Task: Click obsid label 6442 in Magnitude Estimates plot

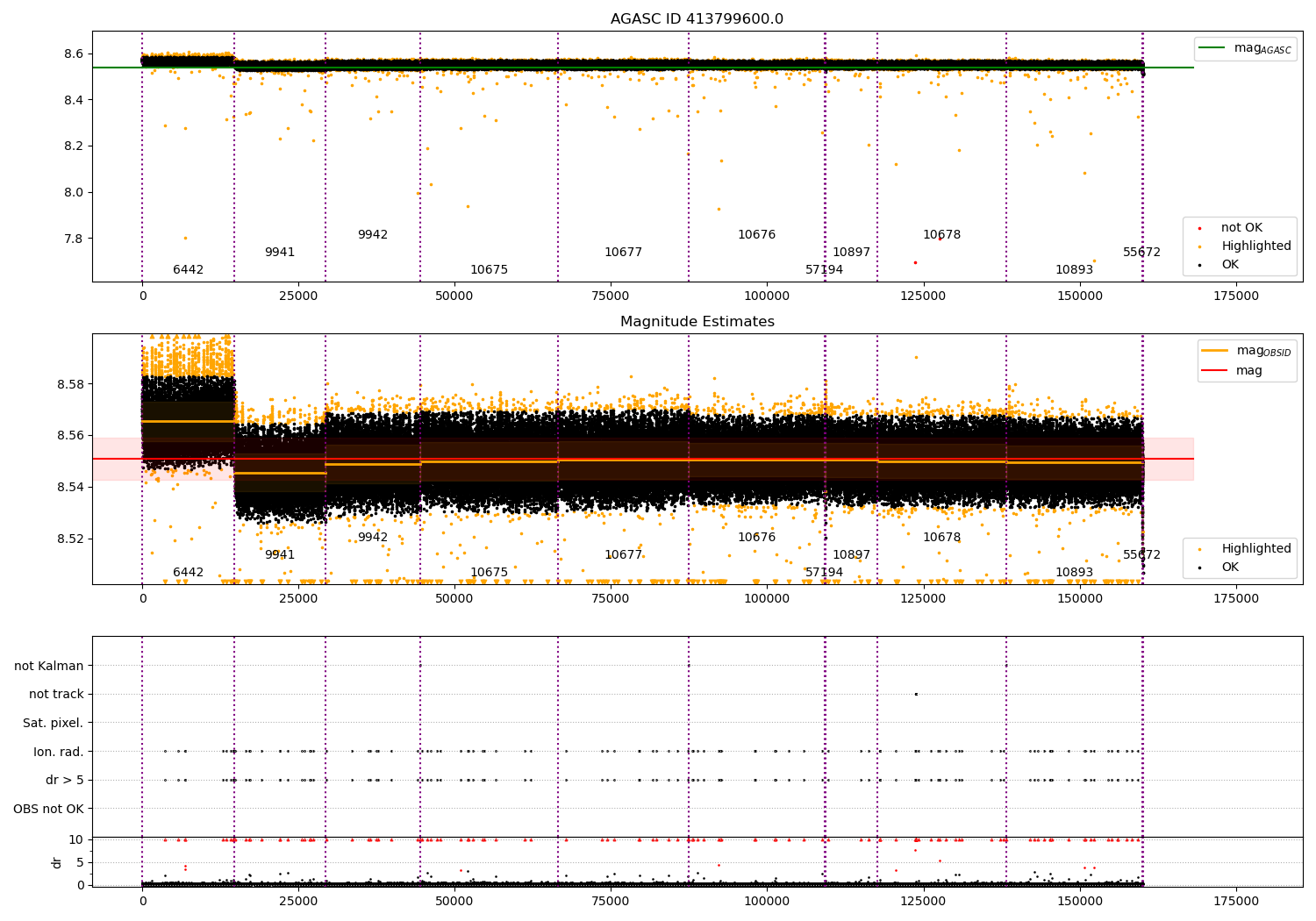Action: point(188,573)
